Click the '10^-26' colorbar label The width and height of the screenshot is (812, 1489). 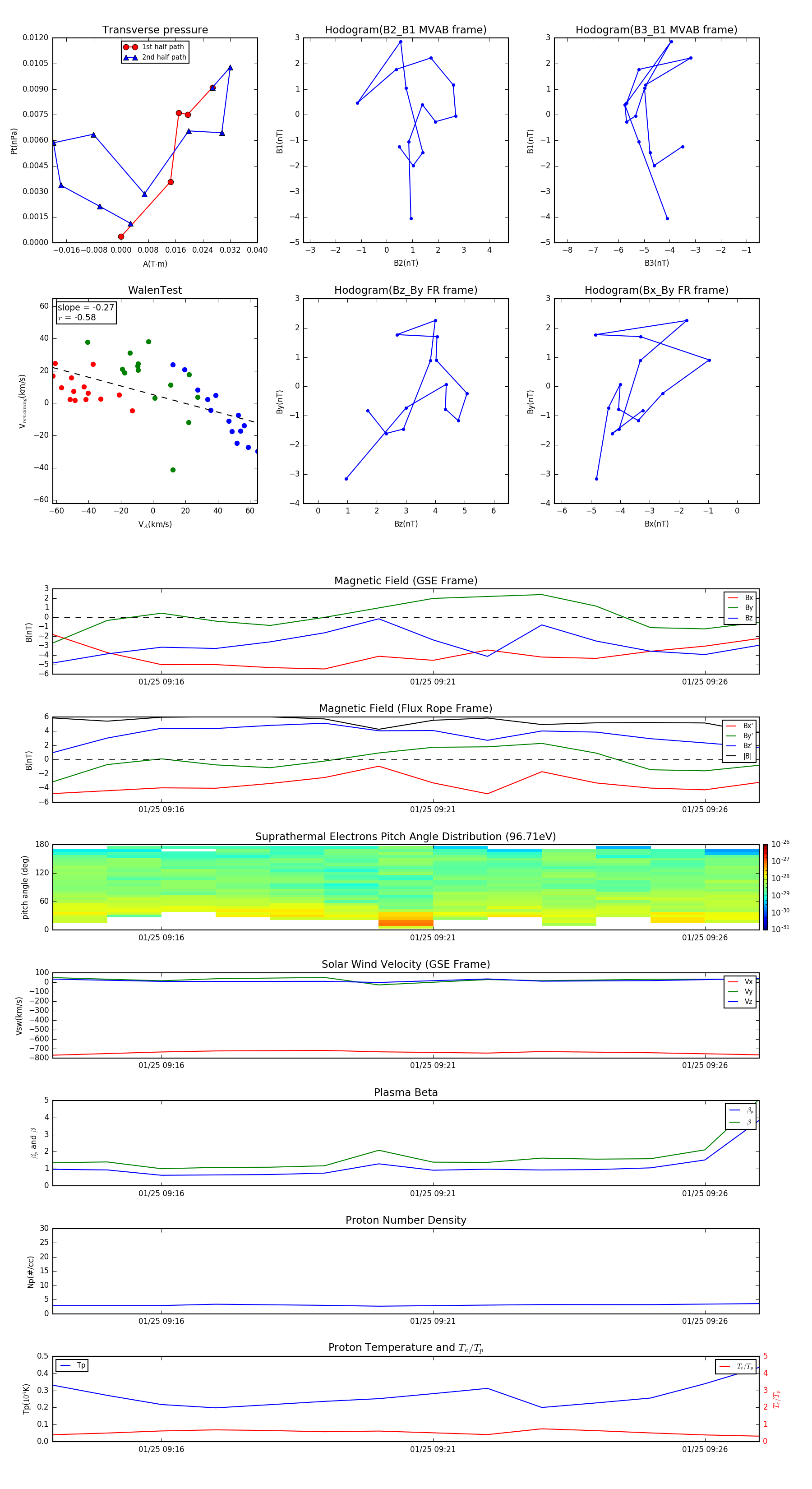780,844
